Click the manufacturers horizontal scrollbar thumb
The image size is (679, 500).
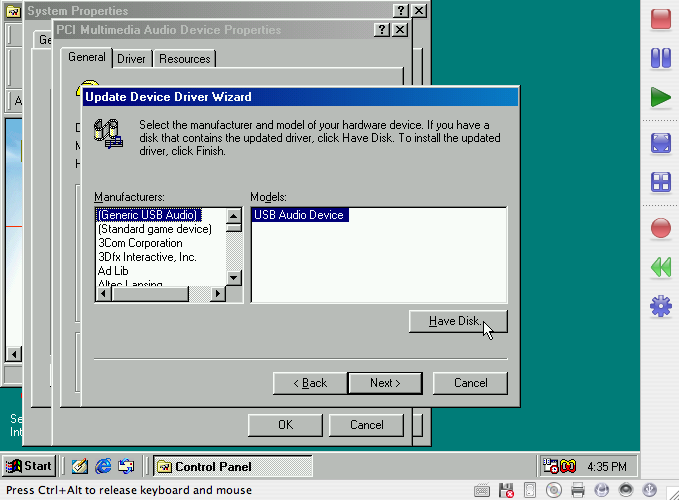150,294
